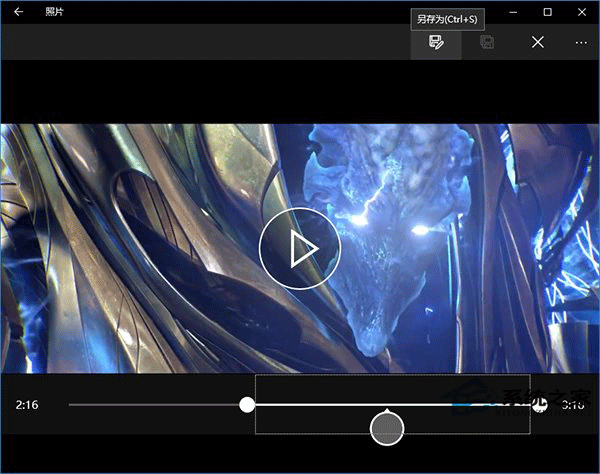Click the grayed-out save a copy icon
This screenshot has height=474, width=600.
coord(487,42)
